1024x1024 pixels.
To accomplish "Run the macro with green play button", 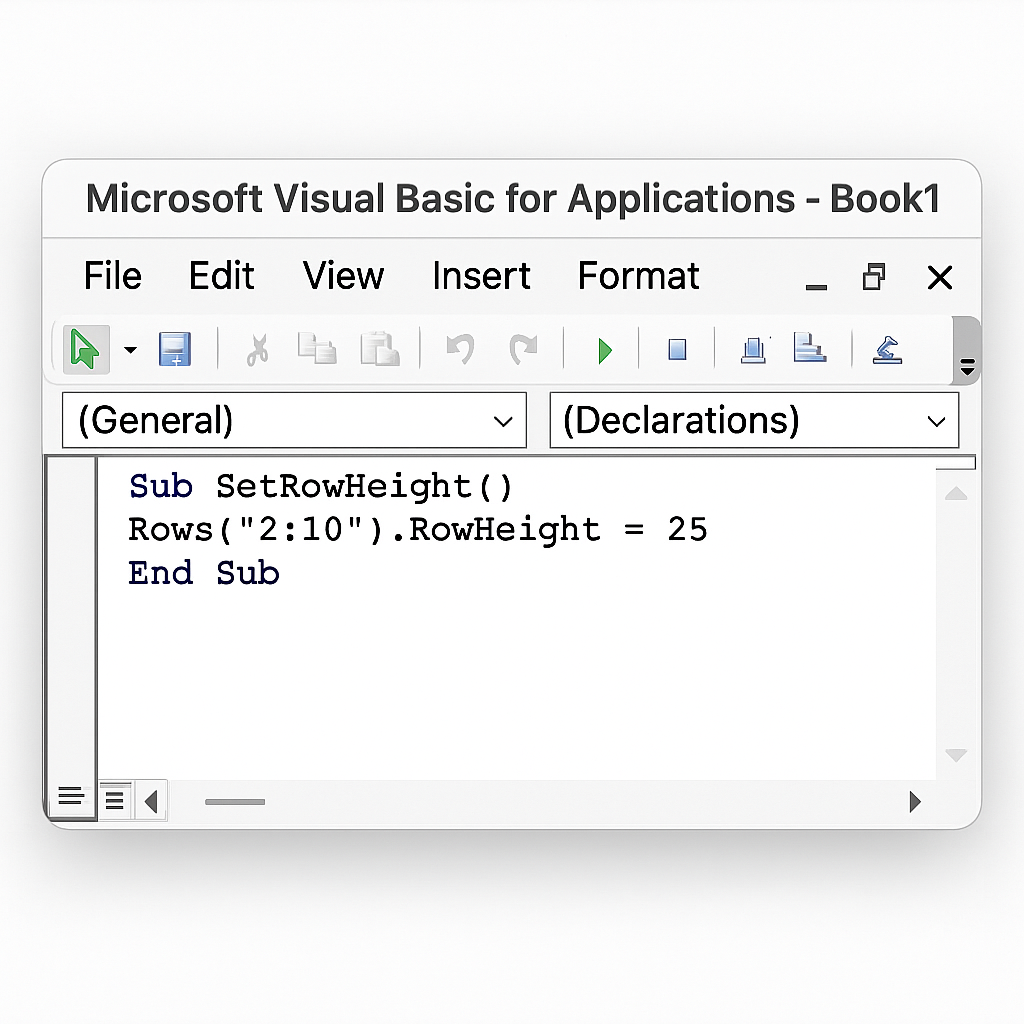I will point(604,351).
